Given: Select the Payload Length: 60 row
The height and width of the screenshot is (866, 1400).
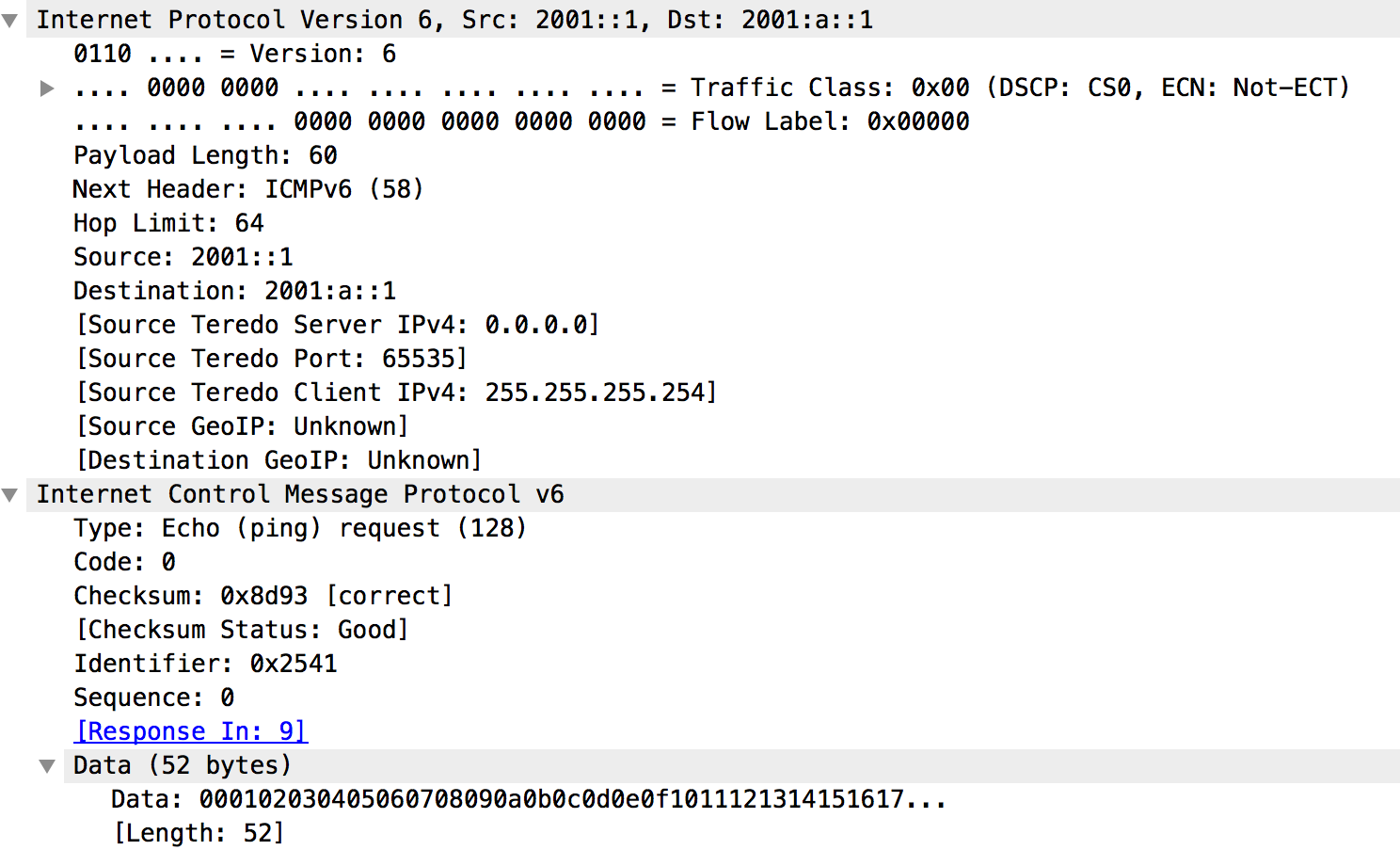Looking at the screenshot, I should pyautogui.click(x=205, y=155).
